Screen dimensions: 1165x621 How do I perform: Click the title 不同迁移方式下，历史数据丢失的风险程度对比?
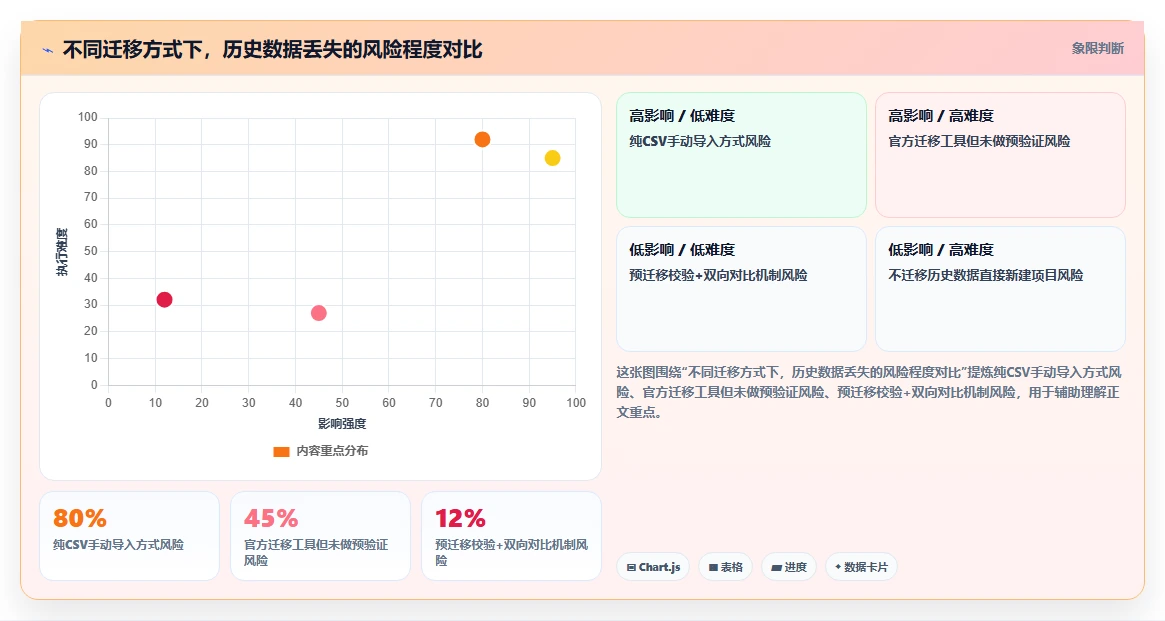[273, 50]
